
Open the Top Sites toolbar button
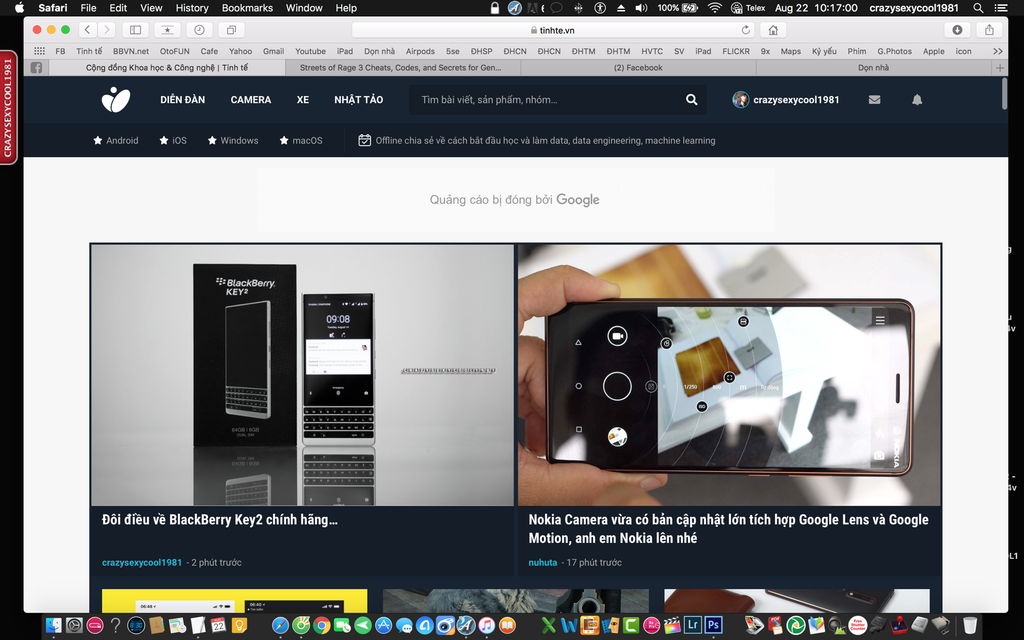tap(167, 30)
